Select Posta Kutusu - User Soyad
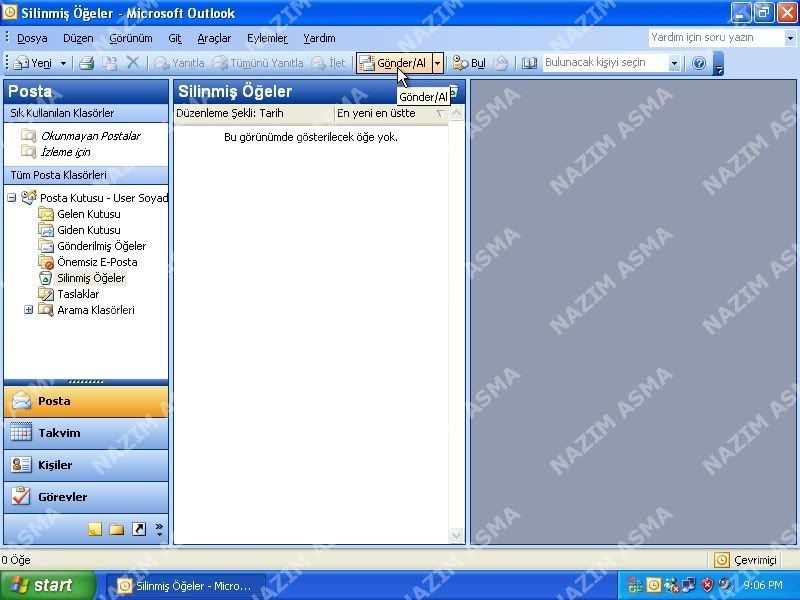The width and height of the screenshot is (800, 600). click(104, 198)
